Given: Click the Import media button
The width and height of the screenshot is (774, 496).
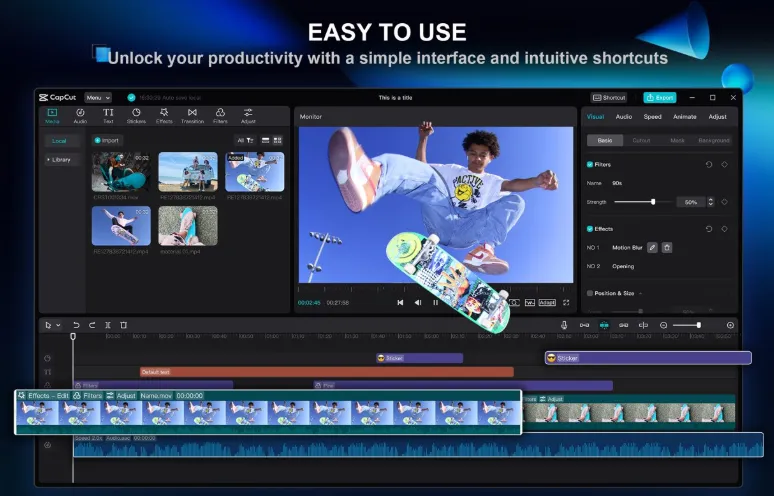Looking at the screenshot, I should [107, 141].
